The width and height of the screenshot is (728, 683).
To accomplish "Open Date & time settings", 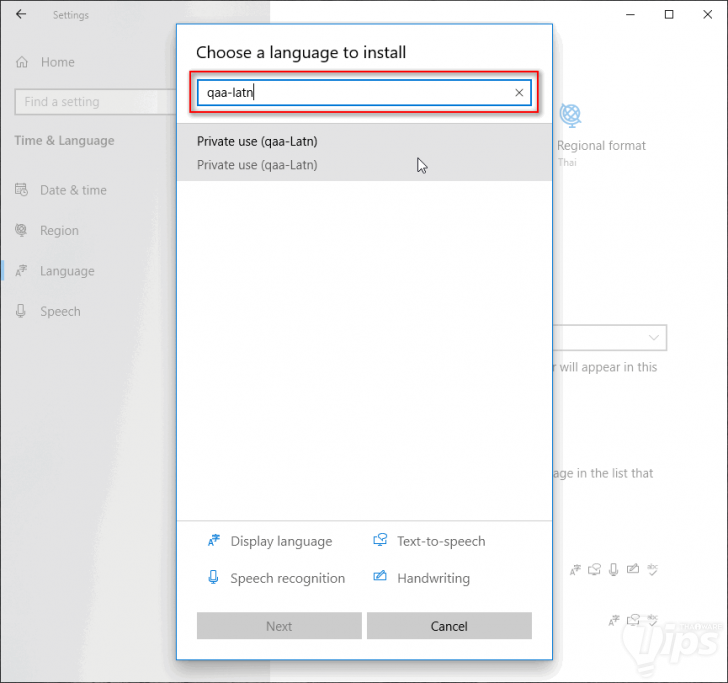I will click(73, 190).
